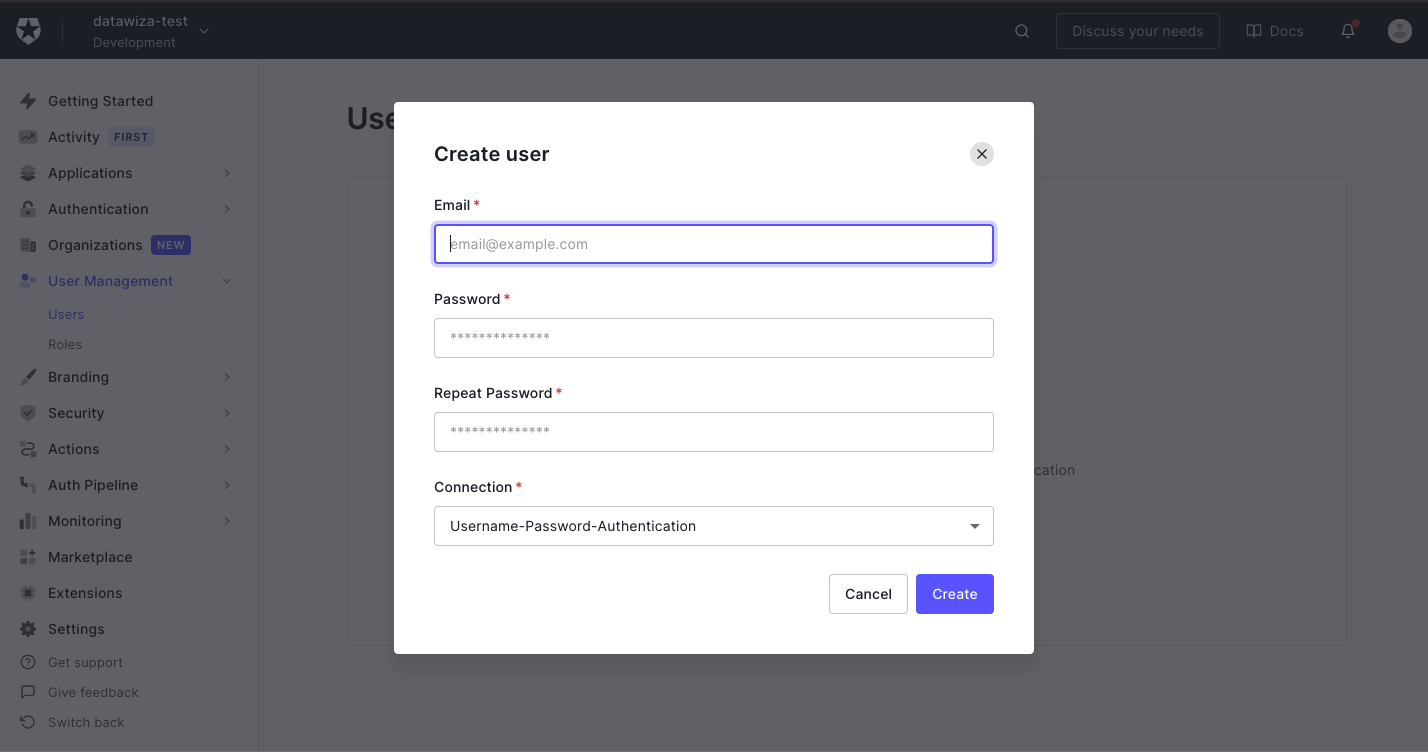Image resolution: width=1428 pixels, height=752 pixels.
Task: Click the notifications bell icon
Action: 1347,30
